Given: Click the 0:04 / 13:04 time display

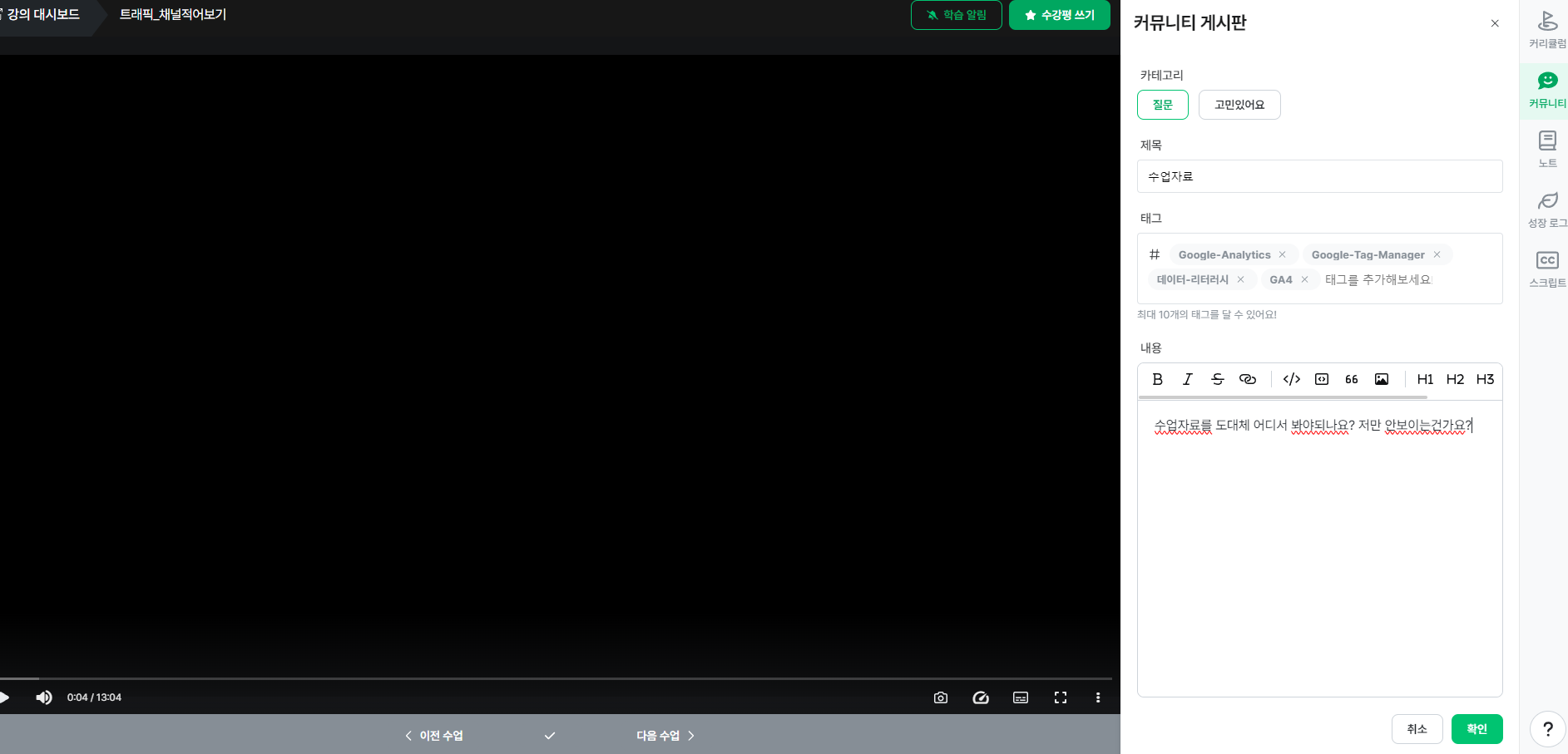Looking at the screenshot, I should (94, 697).
